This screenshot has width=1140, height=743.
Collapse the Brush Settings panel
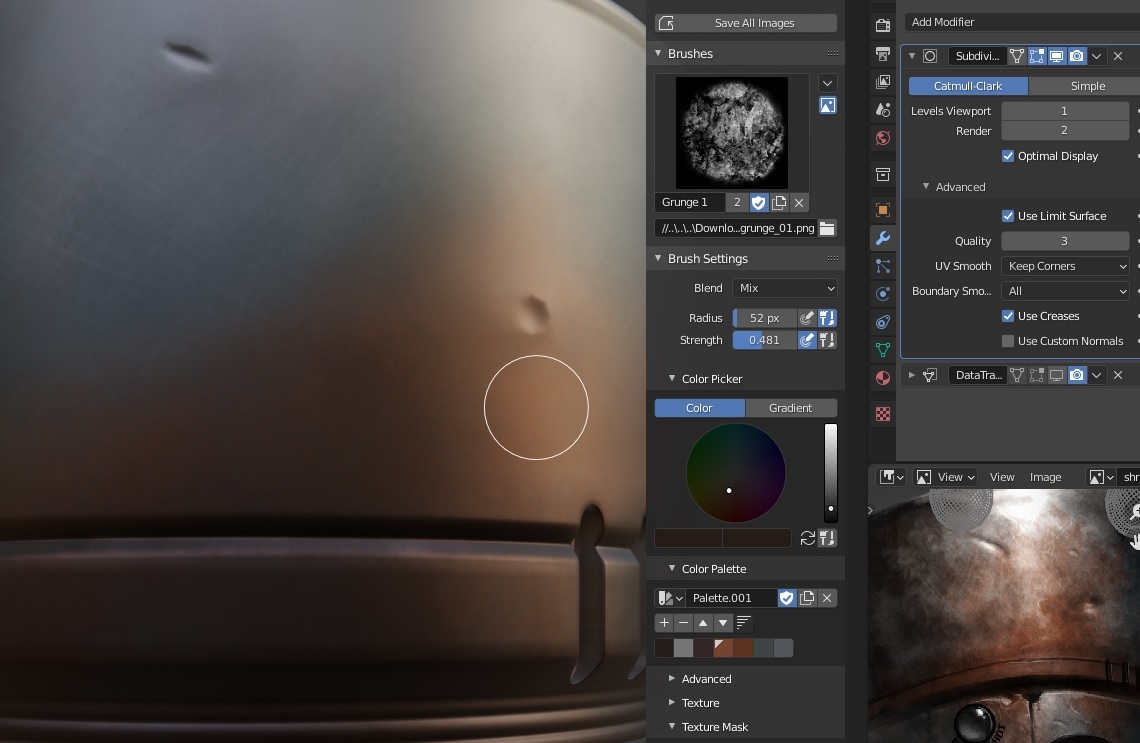click(x=658, y=258)
